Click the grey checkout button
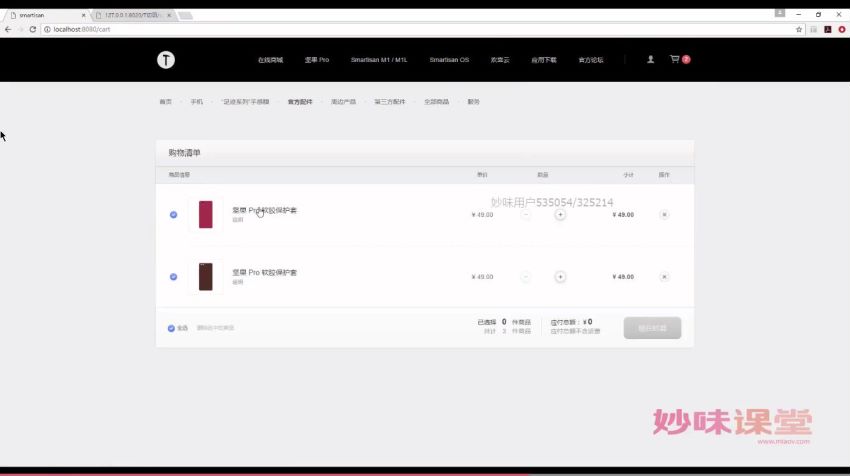The image size is (850, 476). [652, 328]
